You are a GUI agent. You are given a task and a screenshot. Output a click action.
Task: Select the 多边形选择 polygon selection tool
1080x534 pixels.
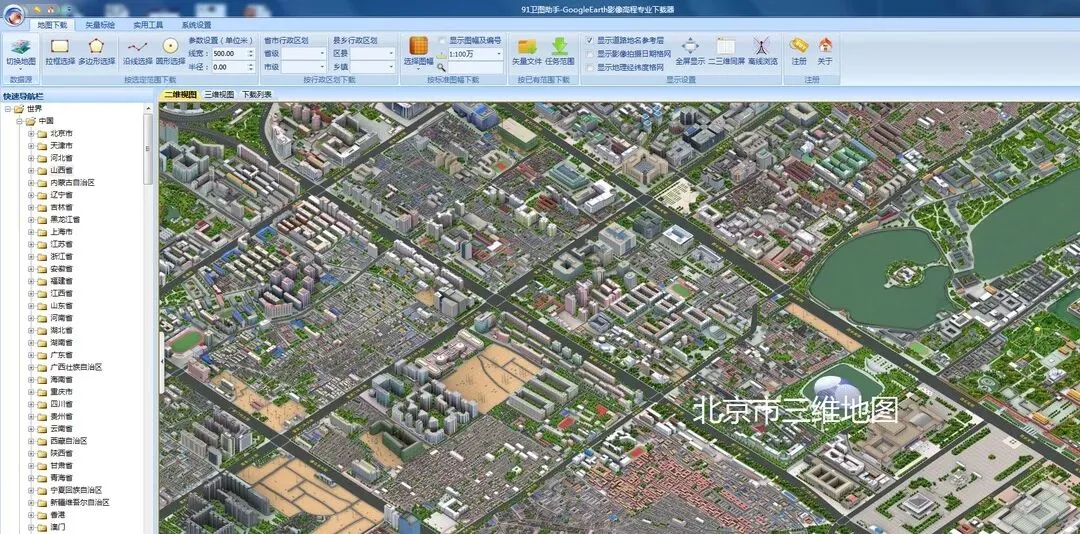click(x=96, y=52)
